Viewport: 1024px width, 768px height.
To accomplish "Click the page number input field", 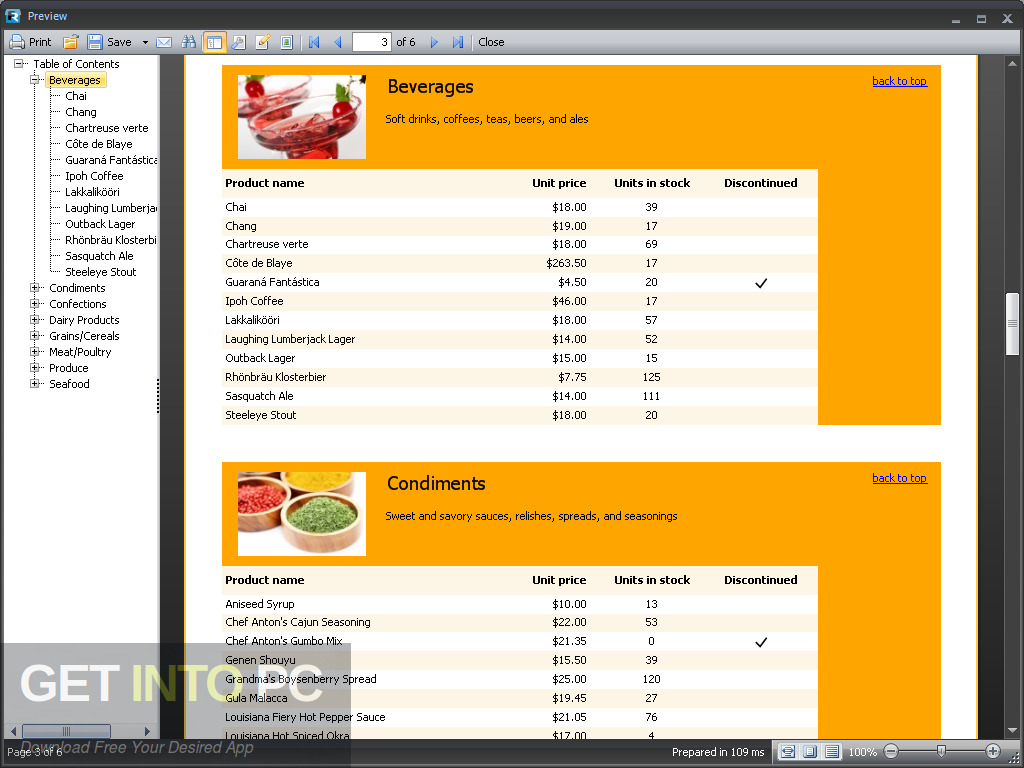I will (371, 42).
